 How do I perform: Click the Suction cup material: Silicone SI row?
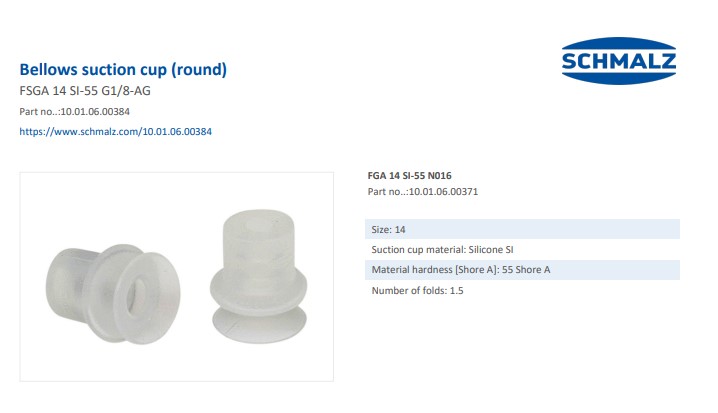coord(522,250)
